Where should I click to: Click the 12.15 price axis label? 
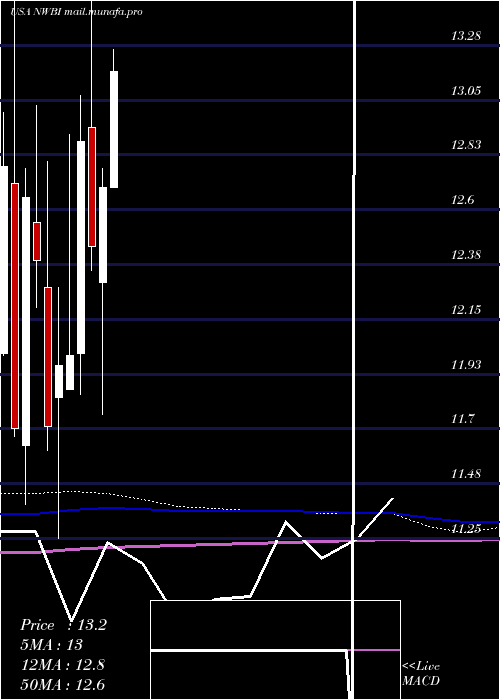(466, 309)
